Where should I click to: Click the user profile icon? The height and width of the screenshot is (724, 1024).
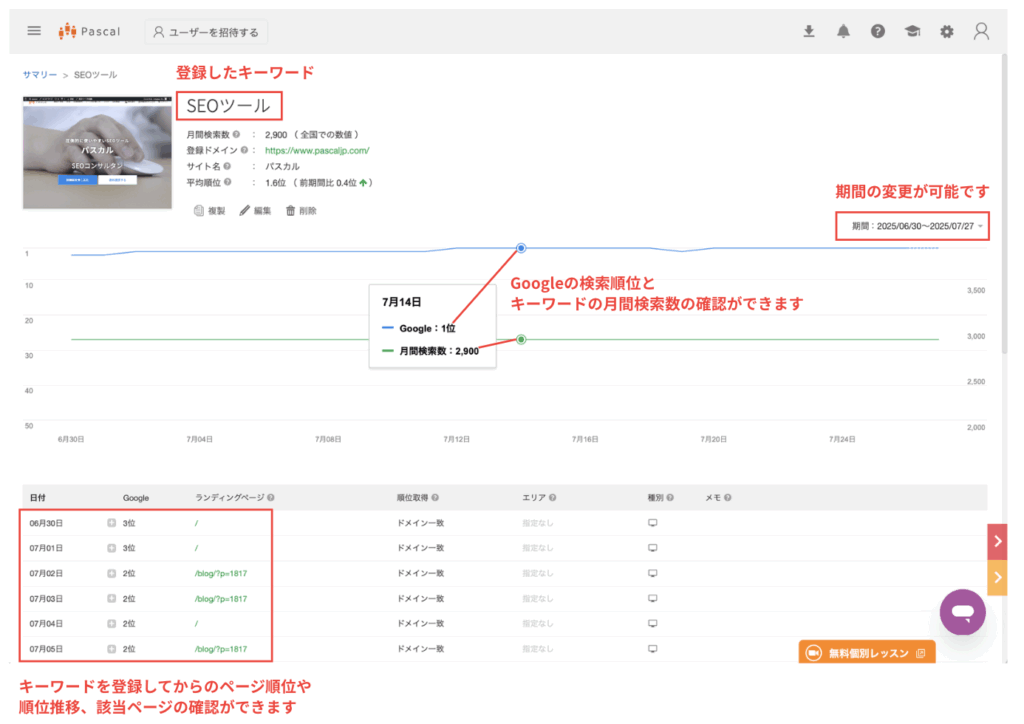980,31
